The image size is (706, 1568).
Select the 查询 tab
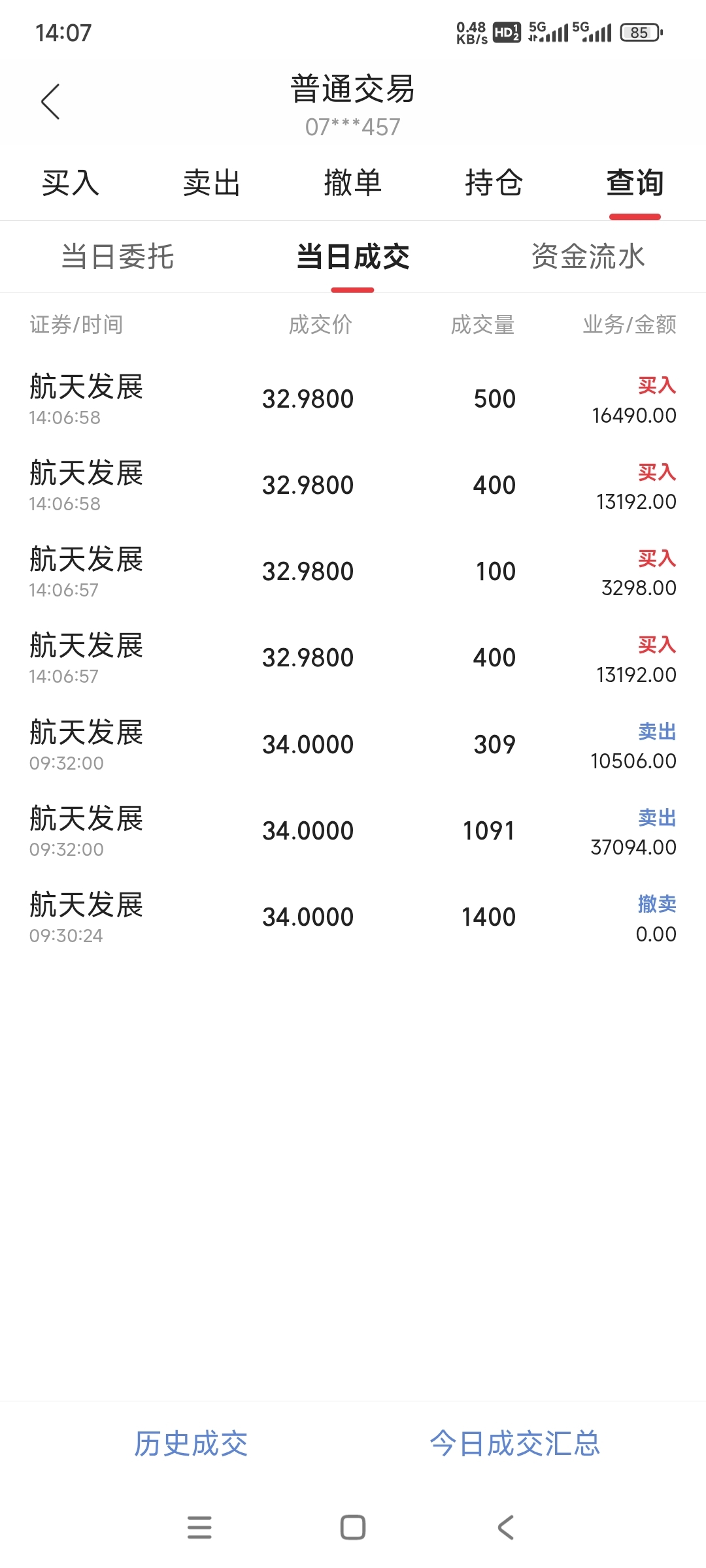coord(635,183)
